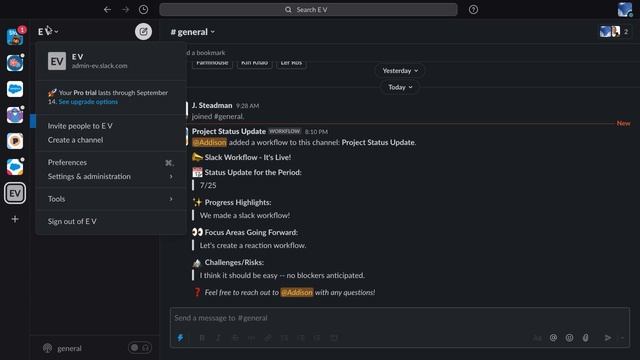Select Invite people to E V
This screenshot has width=640, height=360.
tap(80, 126)
